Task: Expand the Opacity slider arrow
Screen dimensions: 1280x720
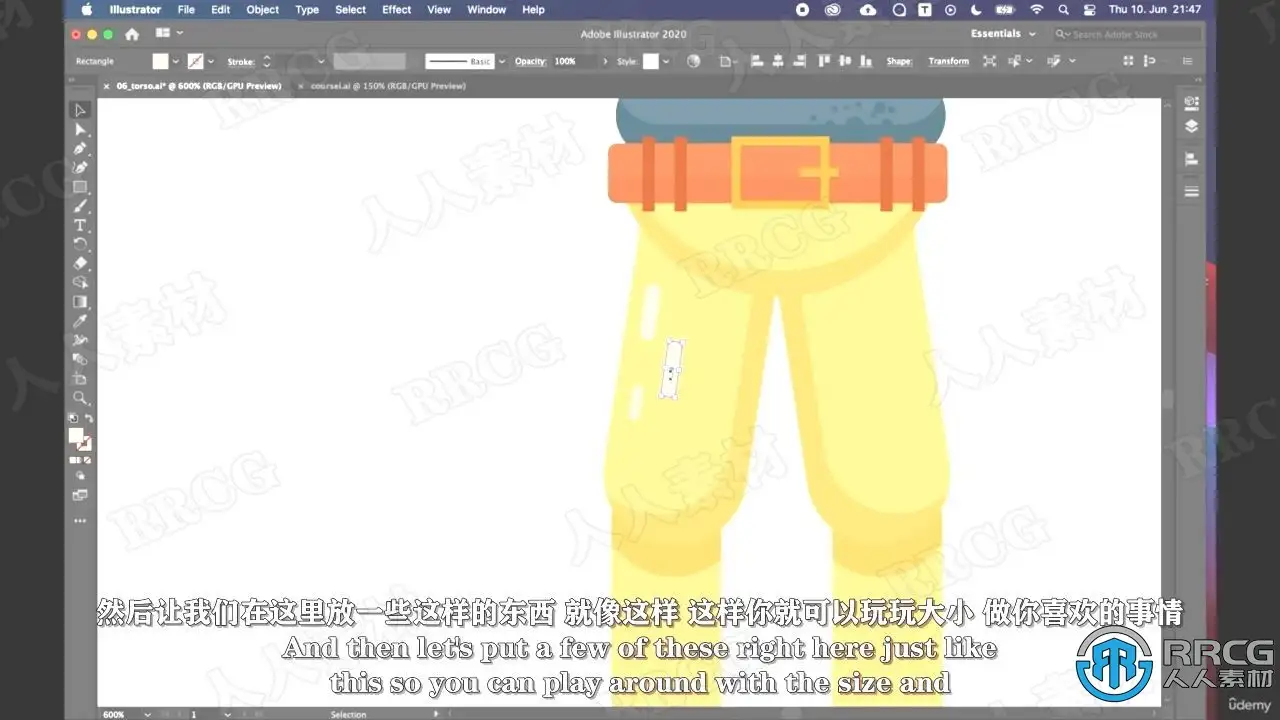Action: (604, 61)
